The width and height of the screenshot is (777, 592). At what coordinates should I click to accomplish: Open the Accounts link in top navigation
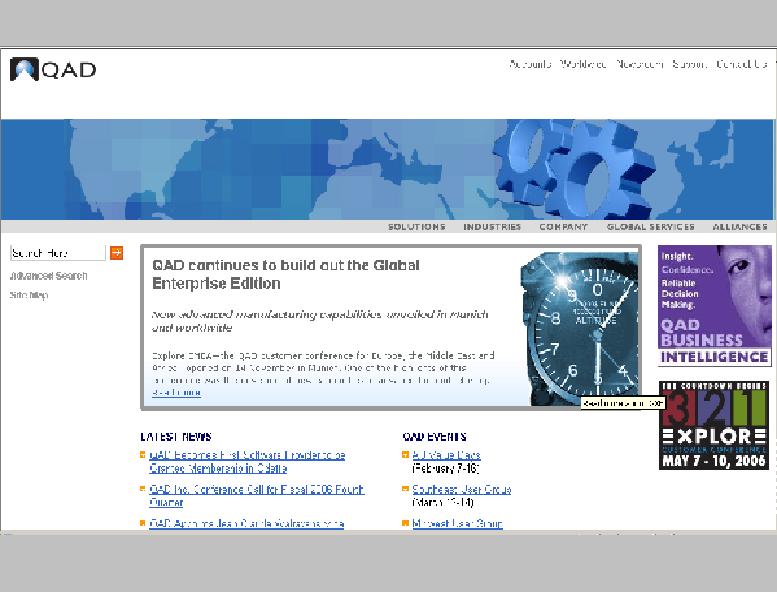pyautogui.click(x=530, y=64)
